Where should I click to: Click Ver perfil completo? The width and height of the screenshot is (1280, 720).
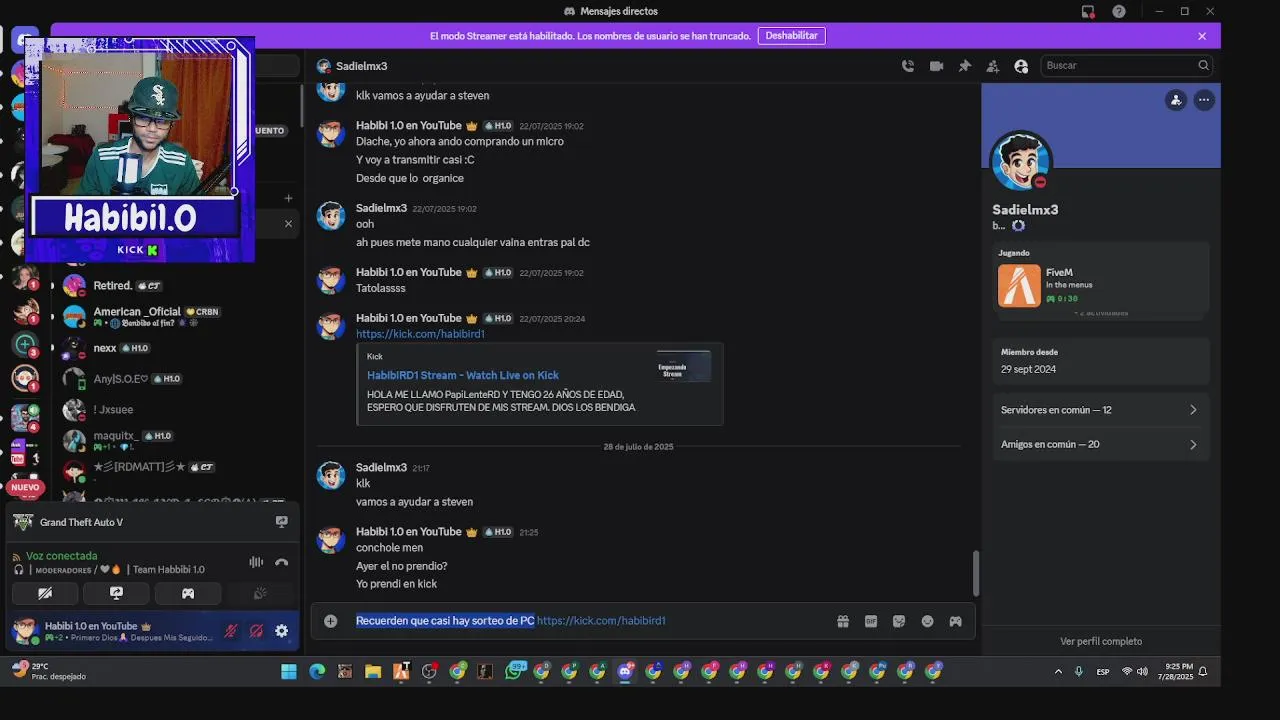click(x=1101, y=641)
